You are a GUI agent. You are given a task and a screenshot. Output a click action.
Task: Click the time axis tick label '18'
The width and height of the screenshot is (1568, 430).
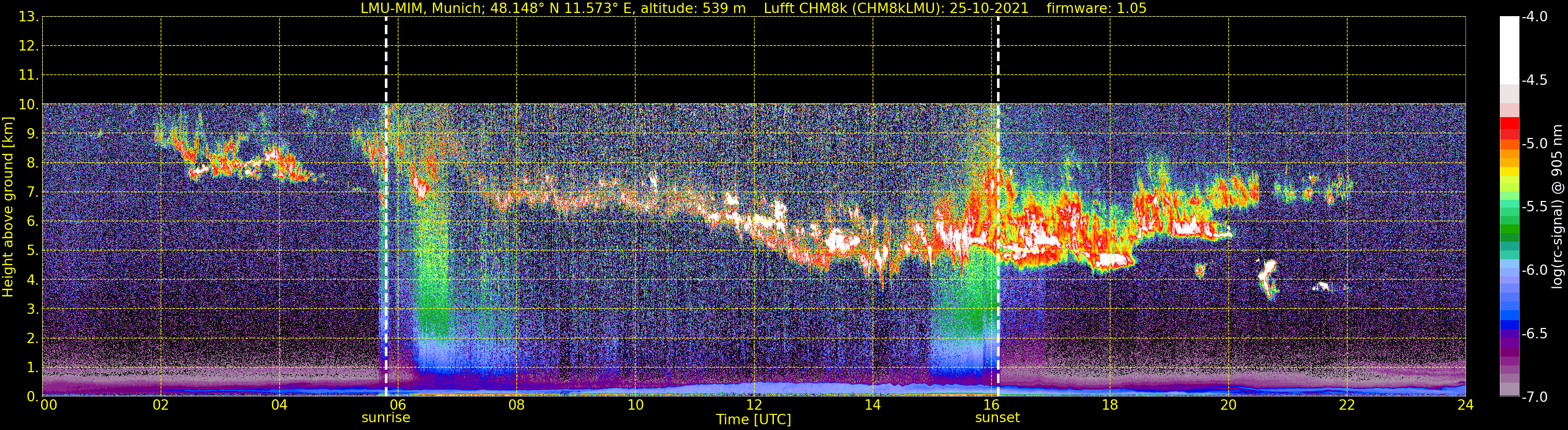coord(1110,405)
